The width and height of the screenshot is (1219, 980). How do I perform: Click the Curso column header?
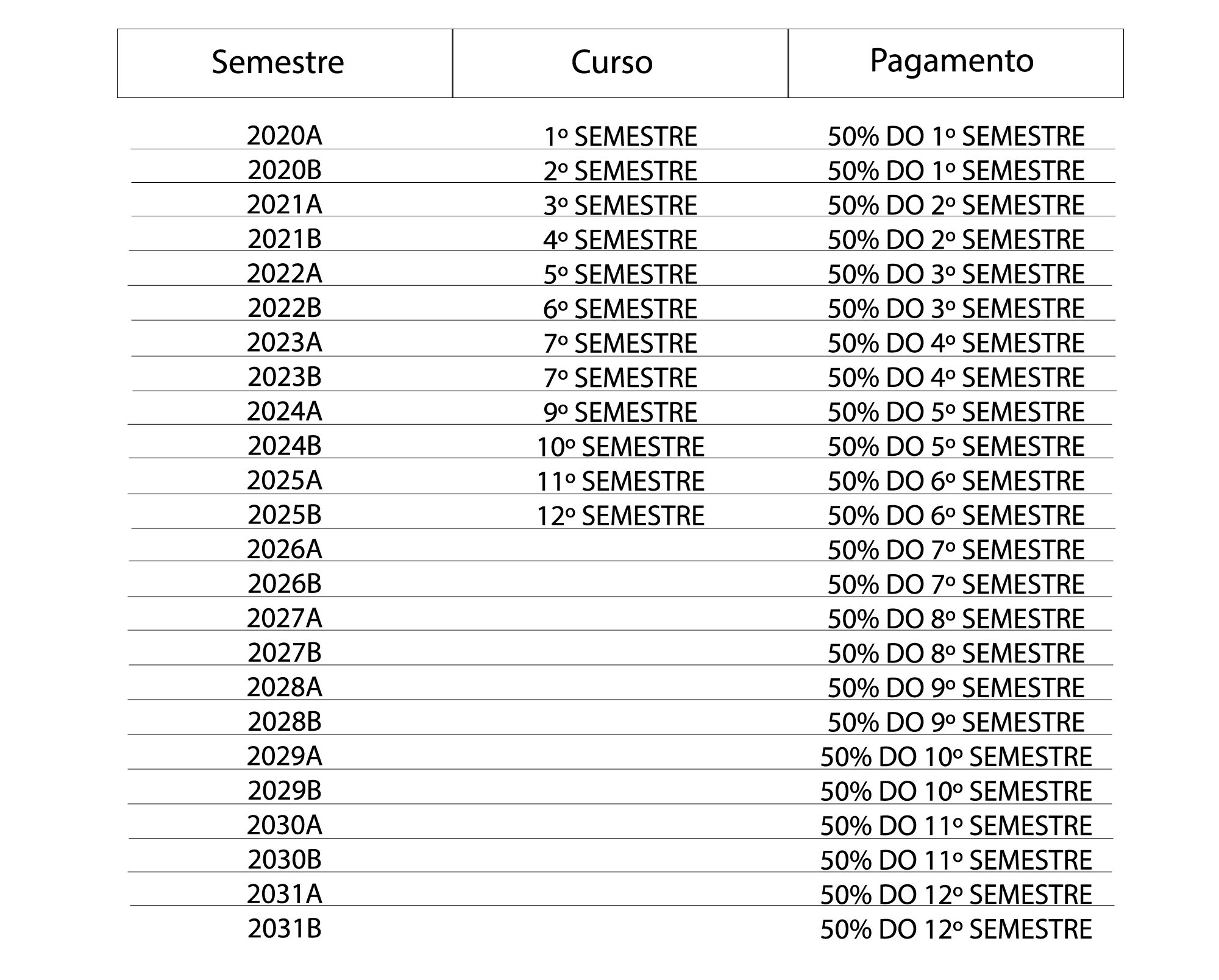click(612, 62)
